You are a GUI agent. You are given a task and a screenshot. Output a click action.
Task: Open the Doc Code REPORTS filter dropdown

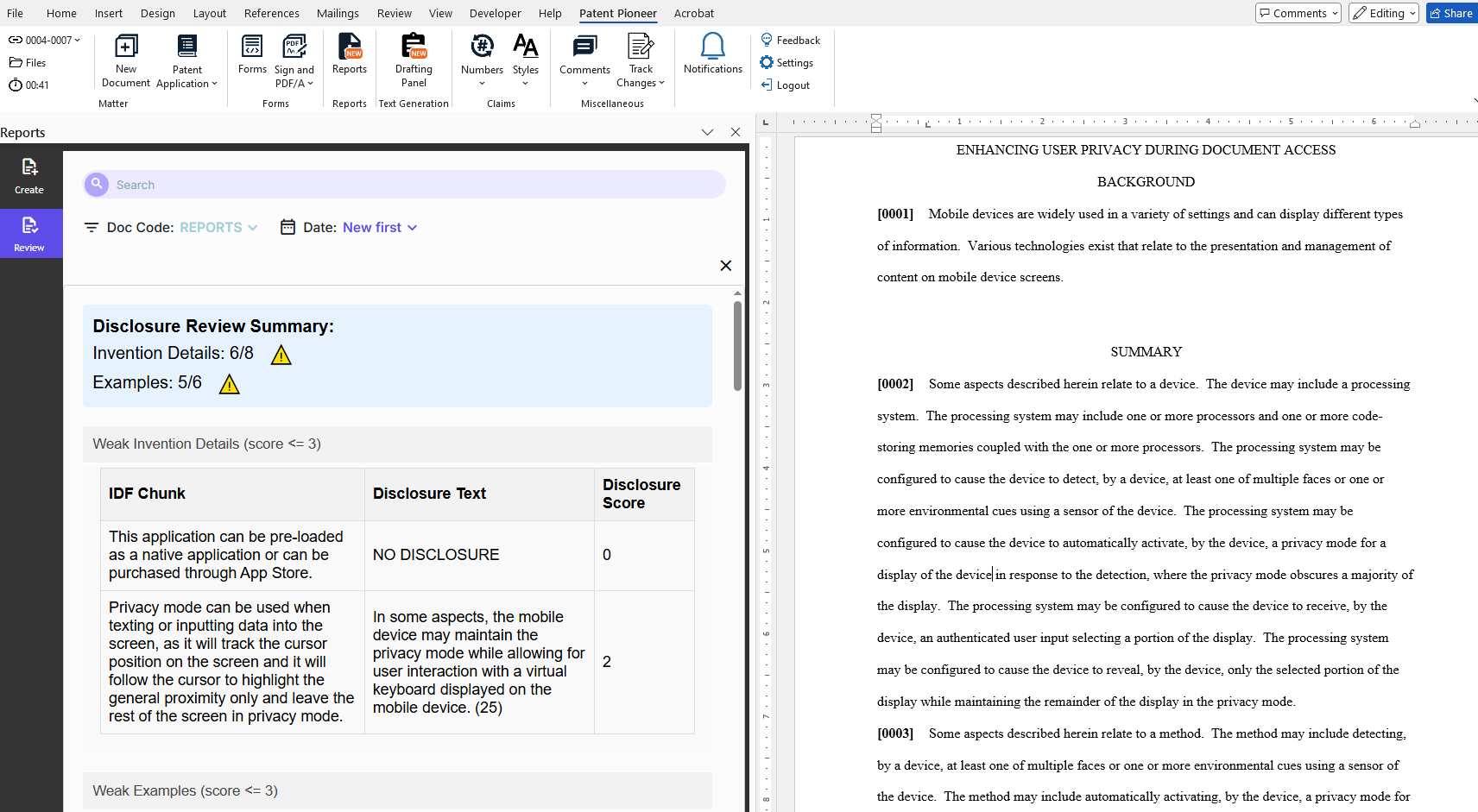(218, 228)
